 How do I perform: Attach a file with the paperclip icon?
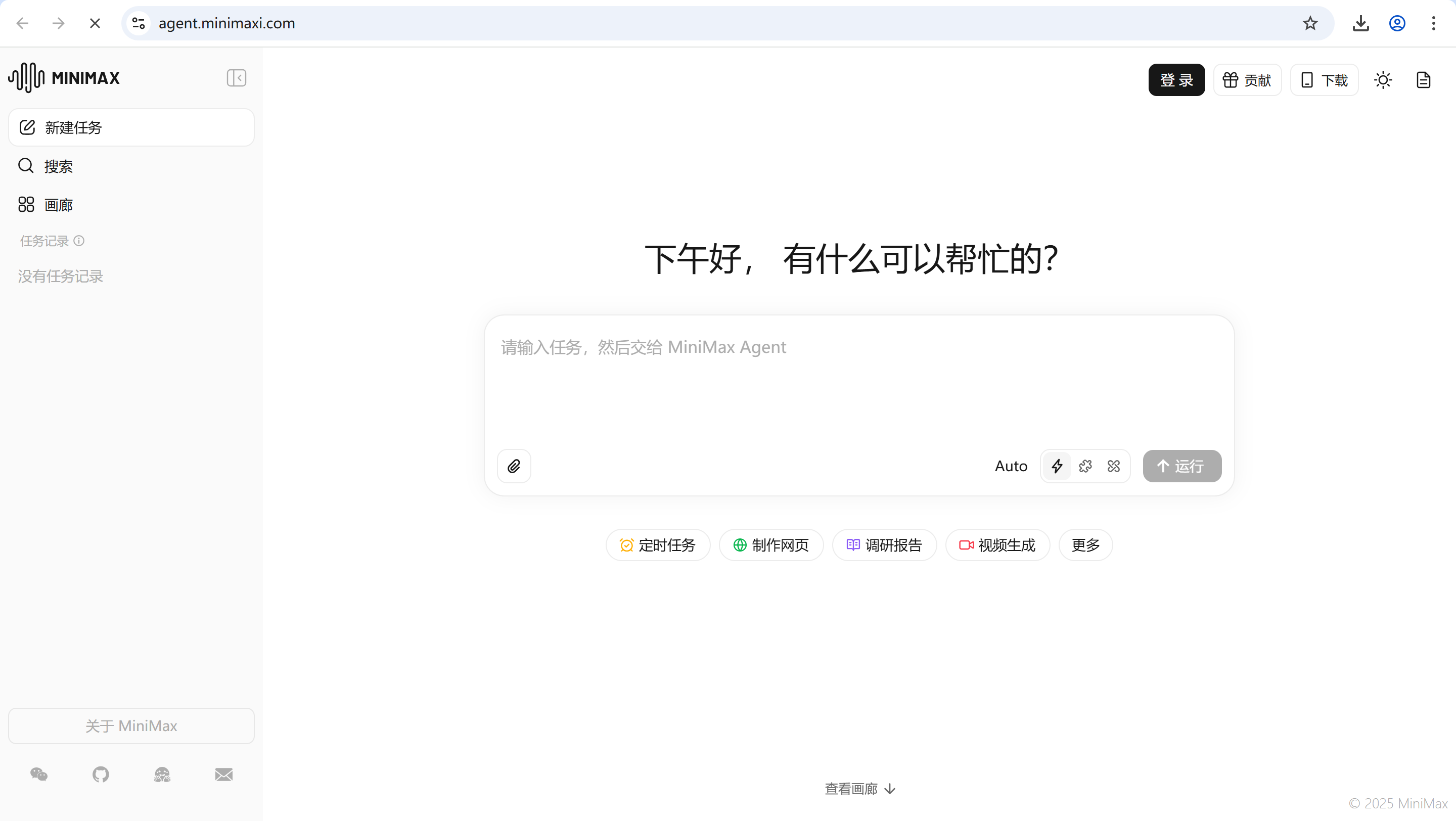click(514, 466)
